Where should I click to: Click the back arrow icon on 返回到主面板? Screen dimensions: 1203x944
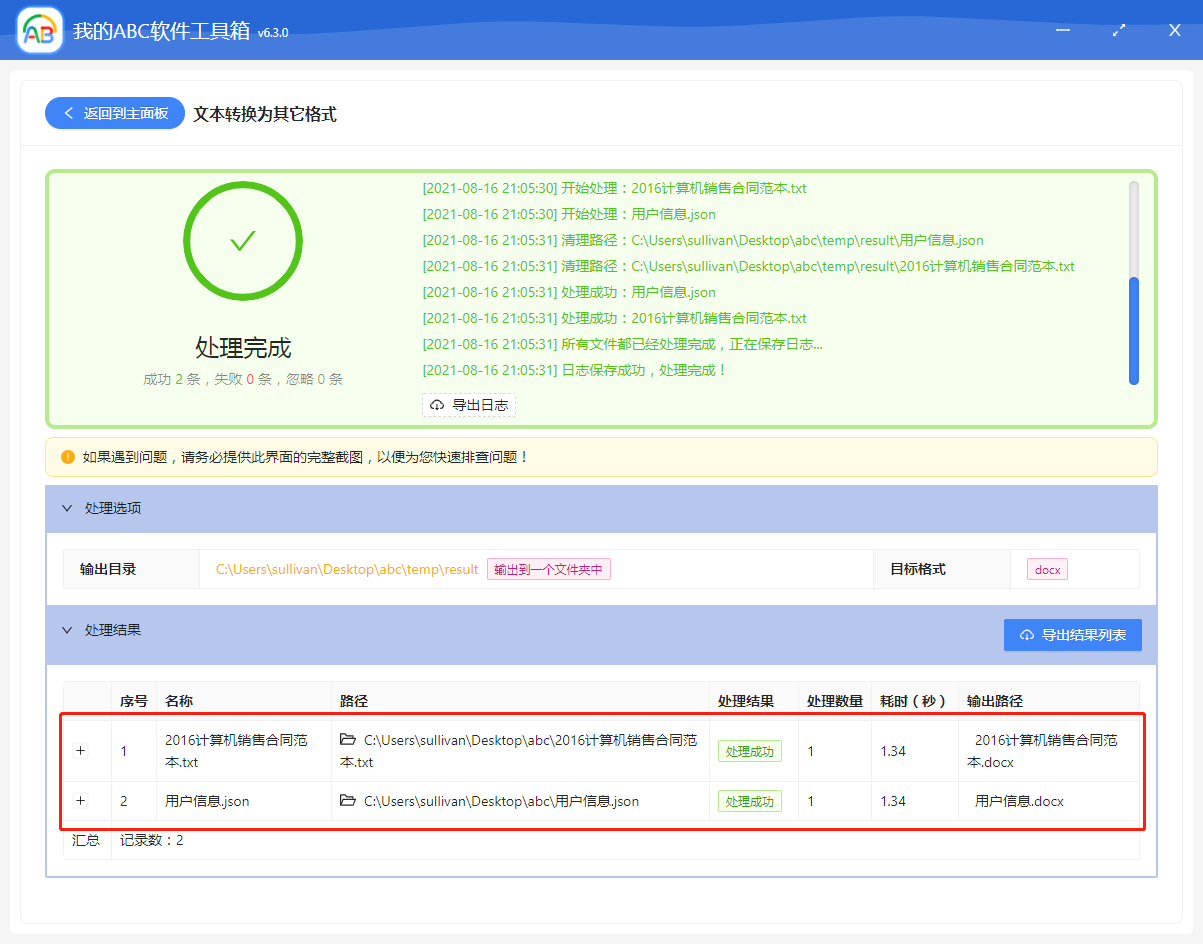(69, 113)
